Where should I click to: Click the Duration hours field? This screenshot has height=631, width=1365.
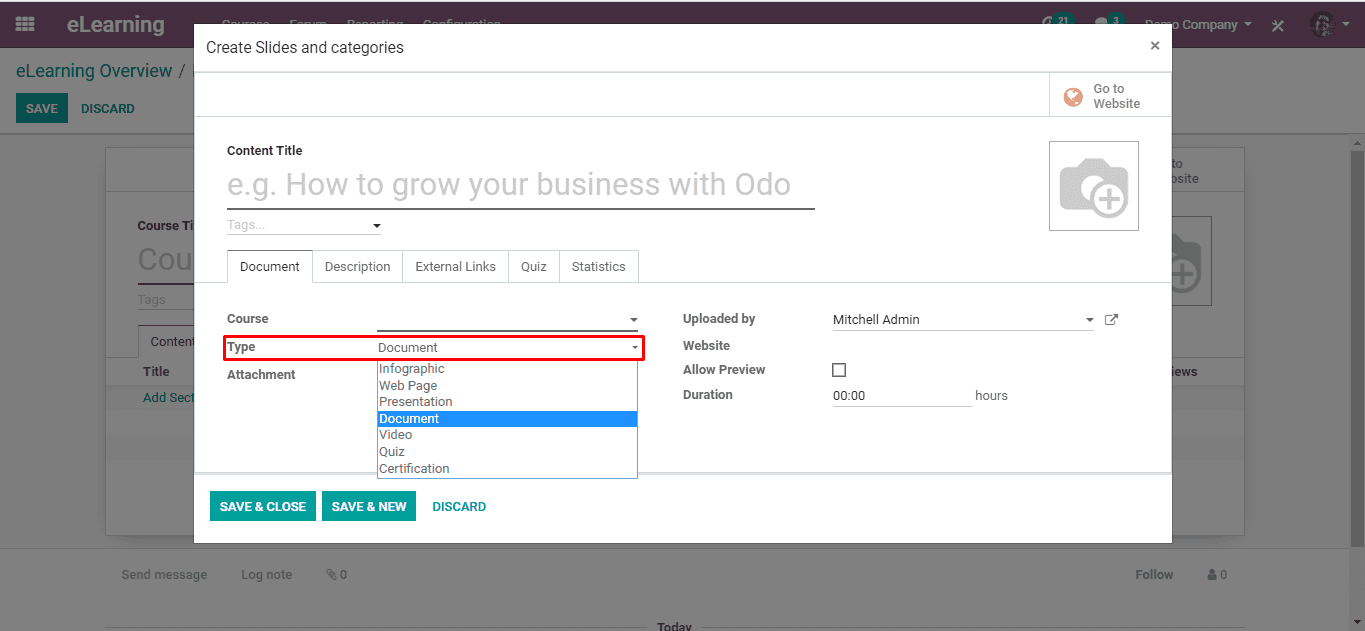(x=901, y=396)
